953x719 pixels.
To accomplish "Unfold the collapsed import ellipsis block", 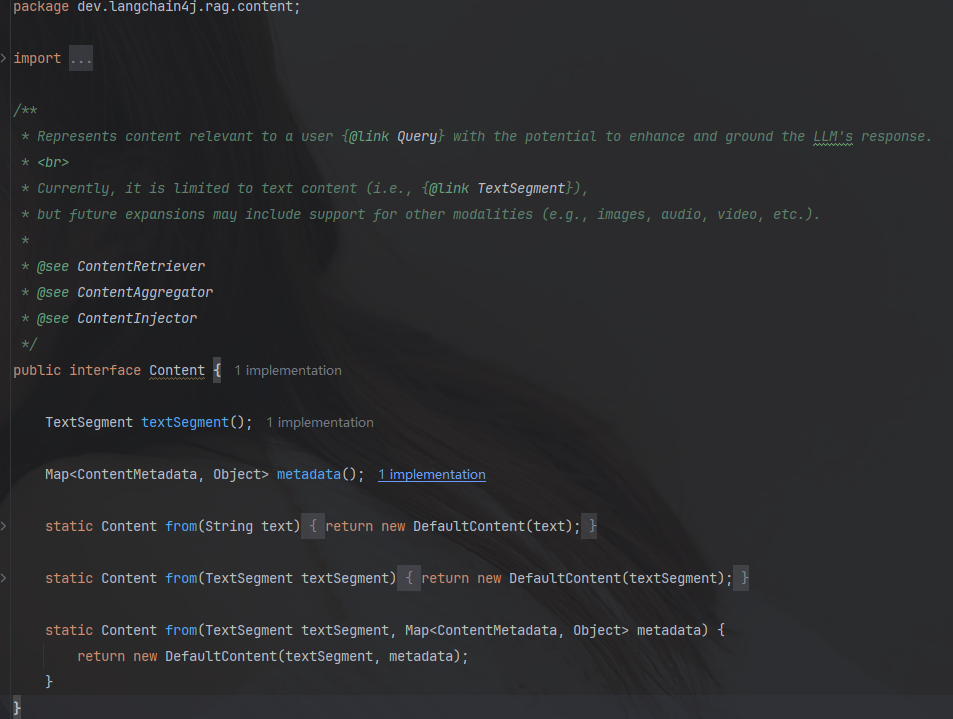I will [80, 58].
